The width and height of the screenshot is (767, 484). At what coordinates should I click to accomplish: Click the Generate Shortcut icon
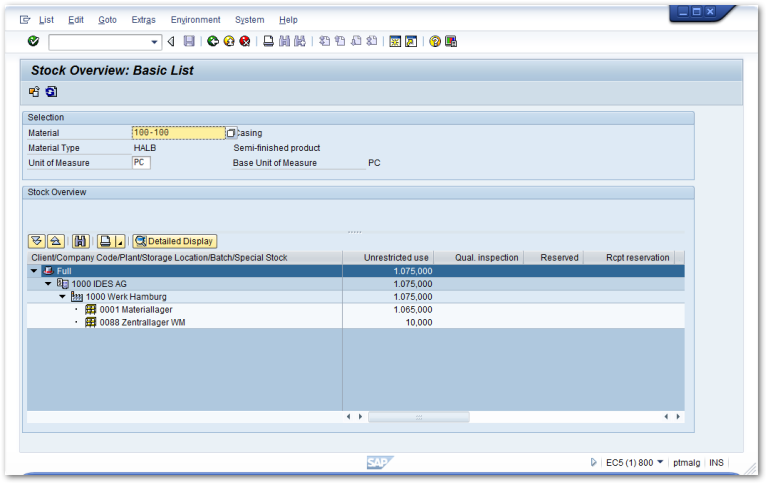pos(411,42)
